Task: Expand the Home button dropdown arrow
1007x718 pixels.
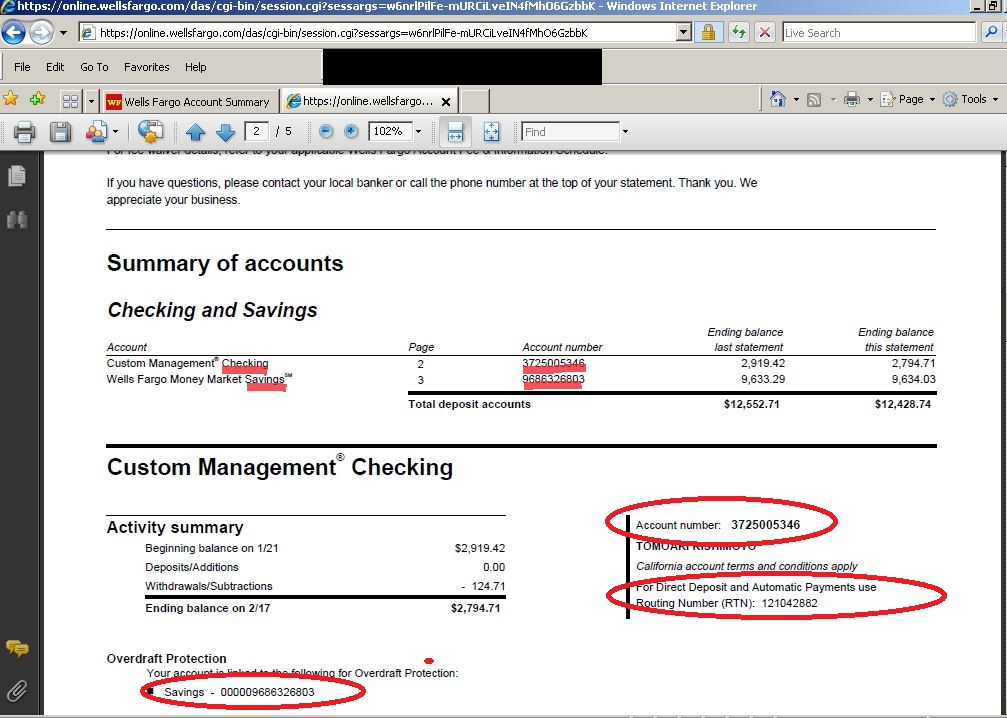Action: [796, 100]
